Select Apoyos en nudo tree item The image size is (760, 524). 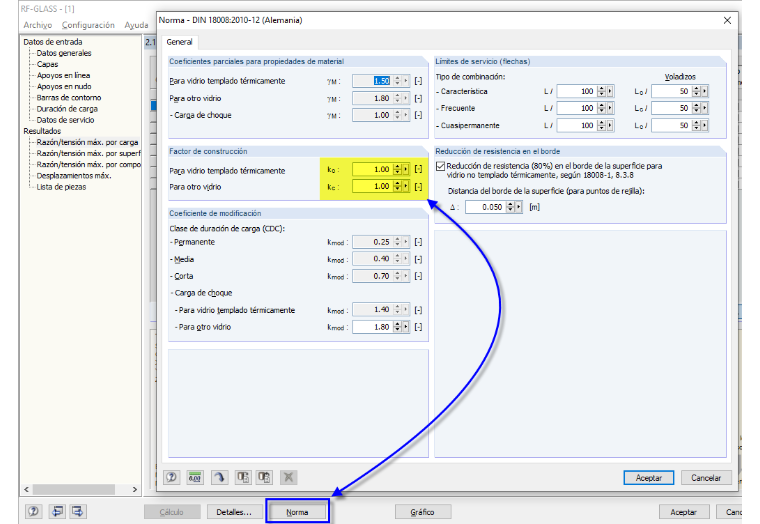coord(64,87)
